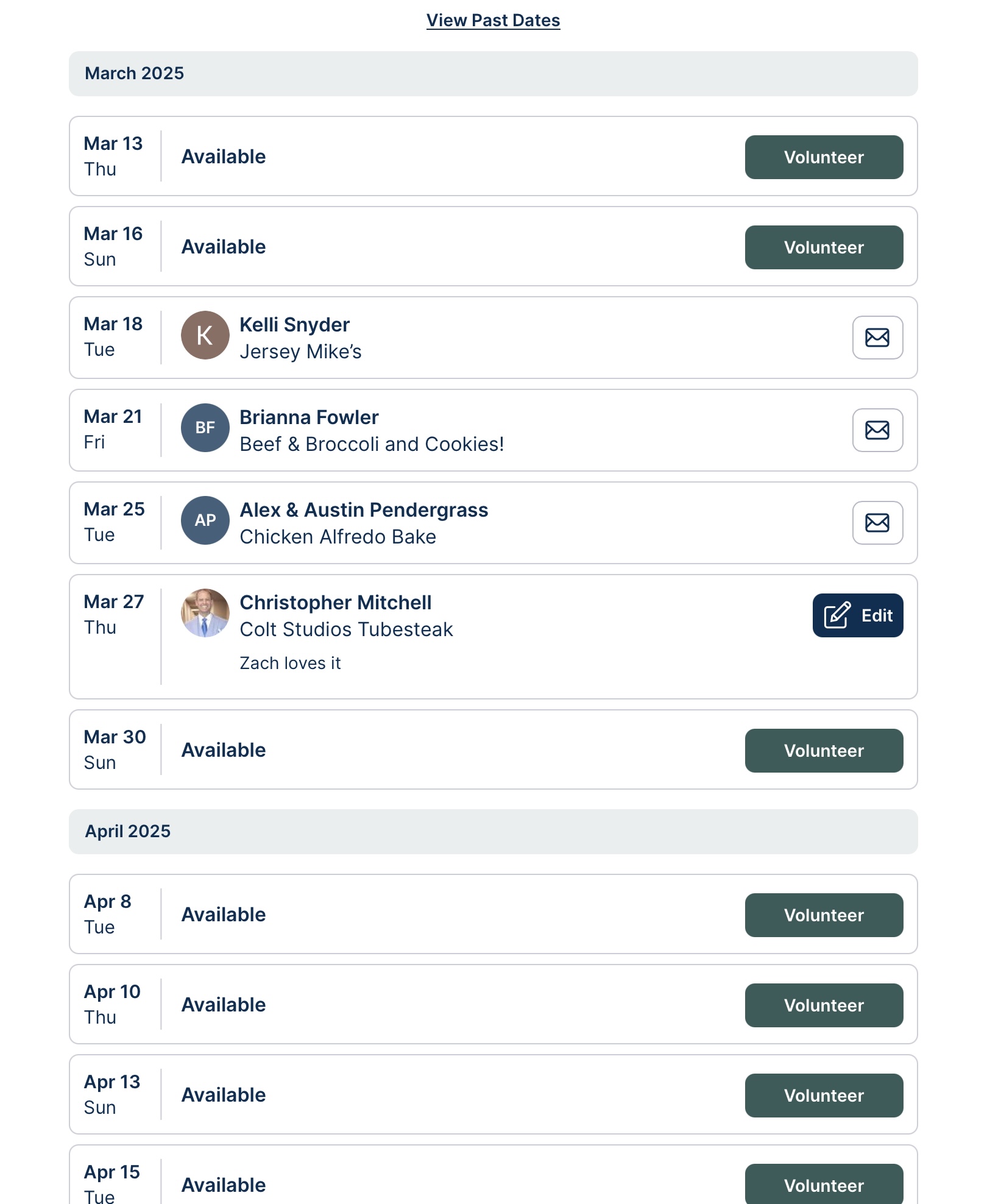
Task: Open the View Past Dates link
Action: [493, 20]
